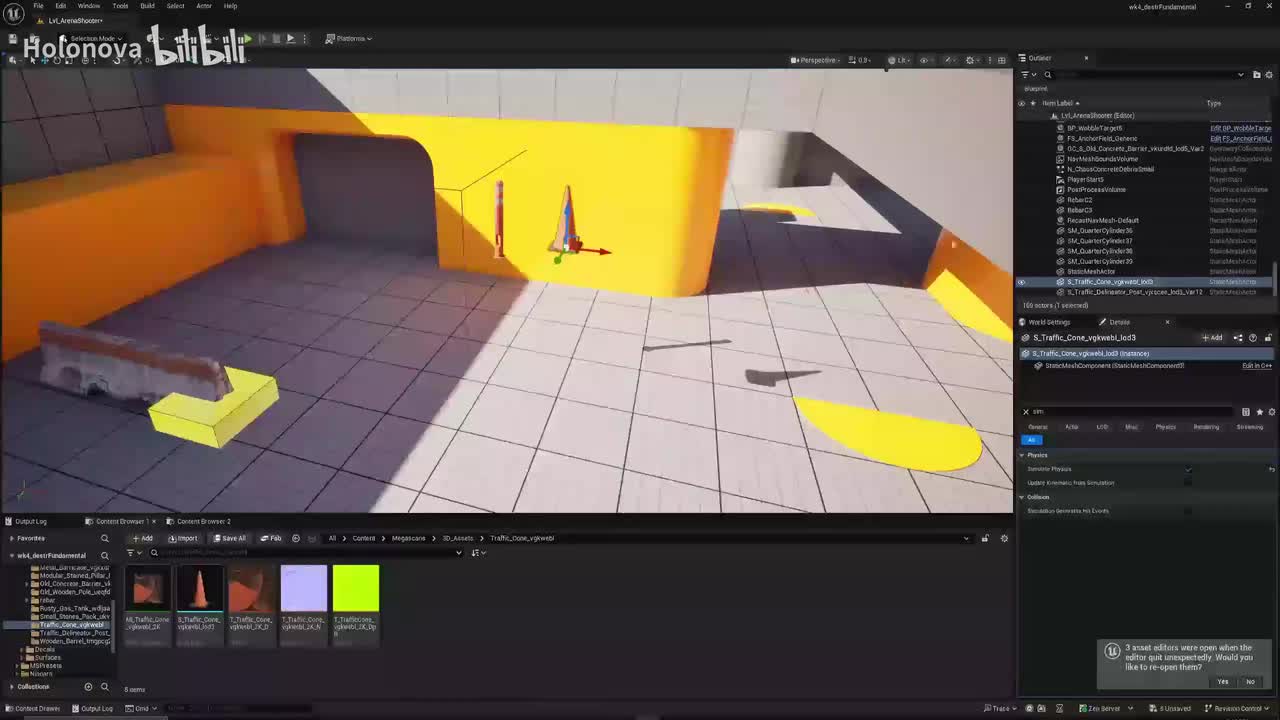The width and height of the screenshot is (1280, 720).
Task: Click Import in Content Browser
Action: 183,538
